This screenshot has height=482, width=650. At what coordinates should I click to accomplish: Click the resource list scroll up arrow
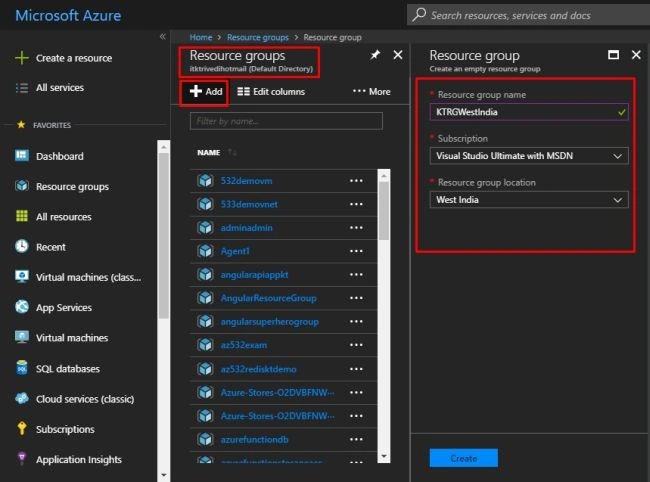[x=384, y=176]
